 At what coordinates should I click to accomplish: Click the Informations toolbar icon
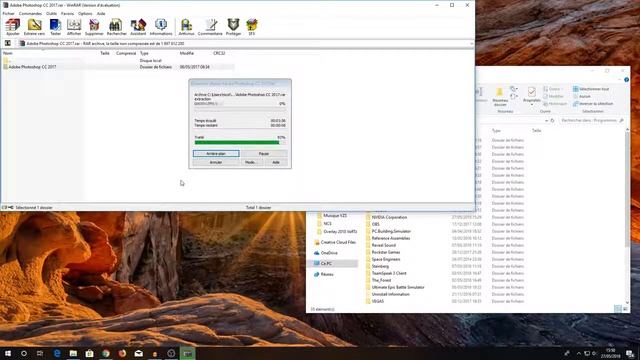(x=161, y=27)
